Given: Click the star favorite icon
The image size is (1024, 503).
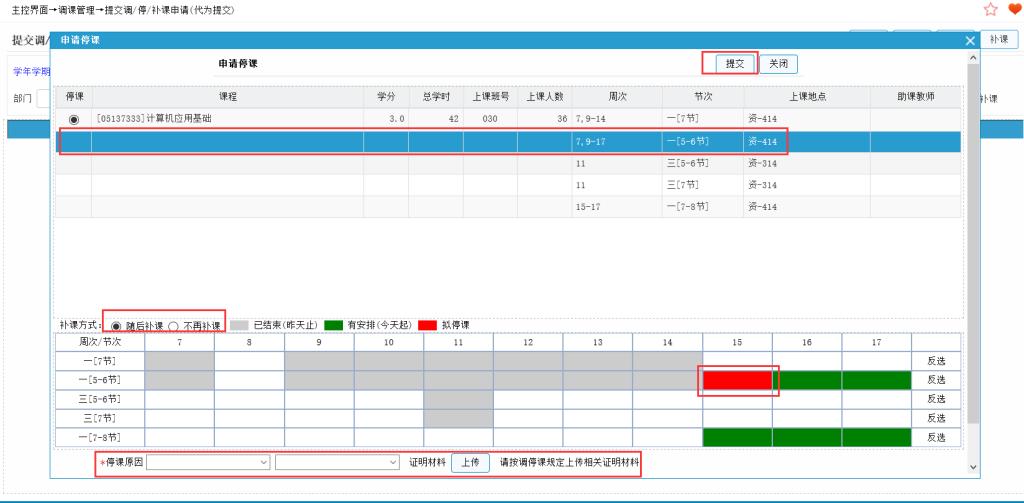Looking at the screenshot, I should 990,9.
